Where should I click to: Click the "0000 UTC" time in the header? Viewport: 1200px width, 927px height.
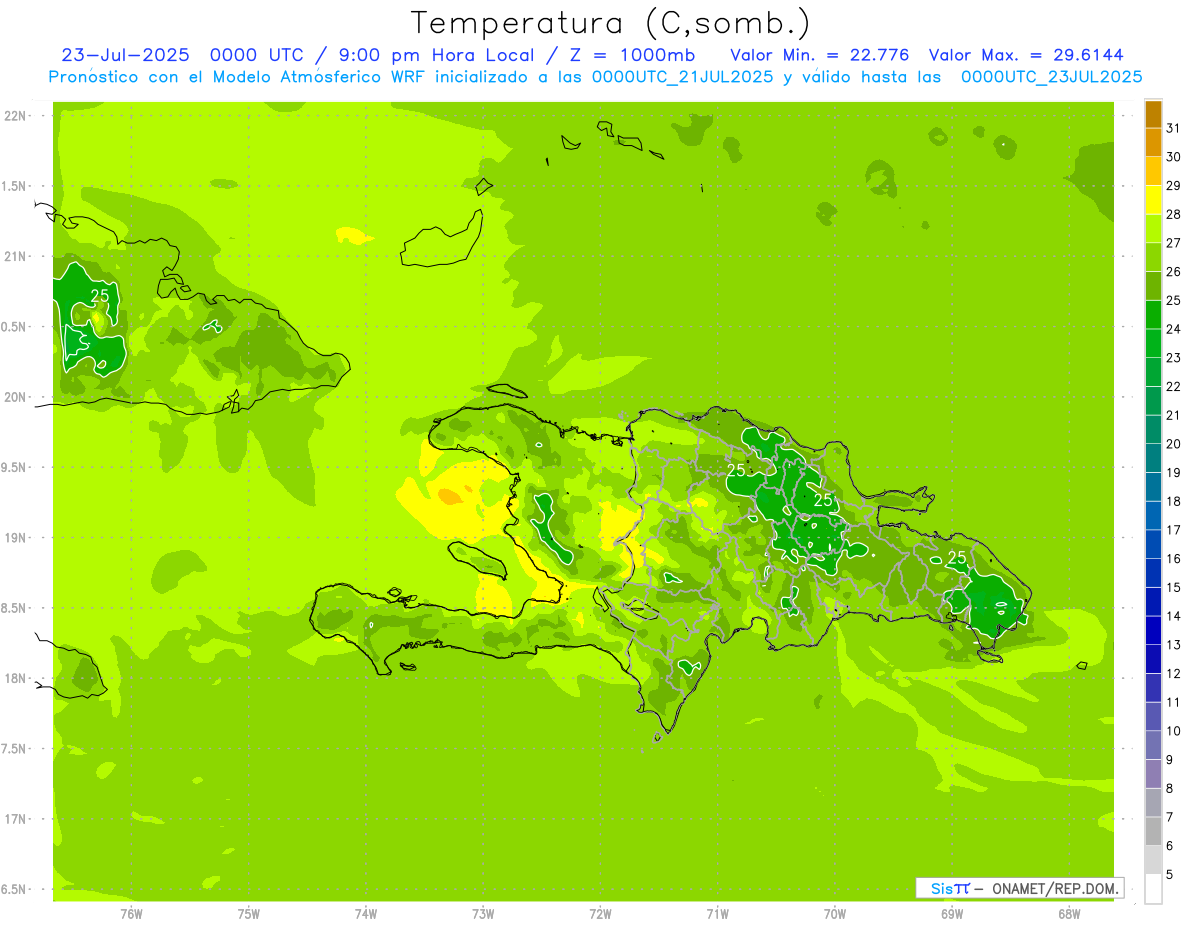coord(255,55)
